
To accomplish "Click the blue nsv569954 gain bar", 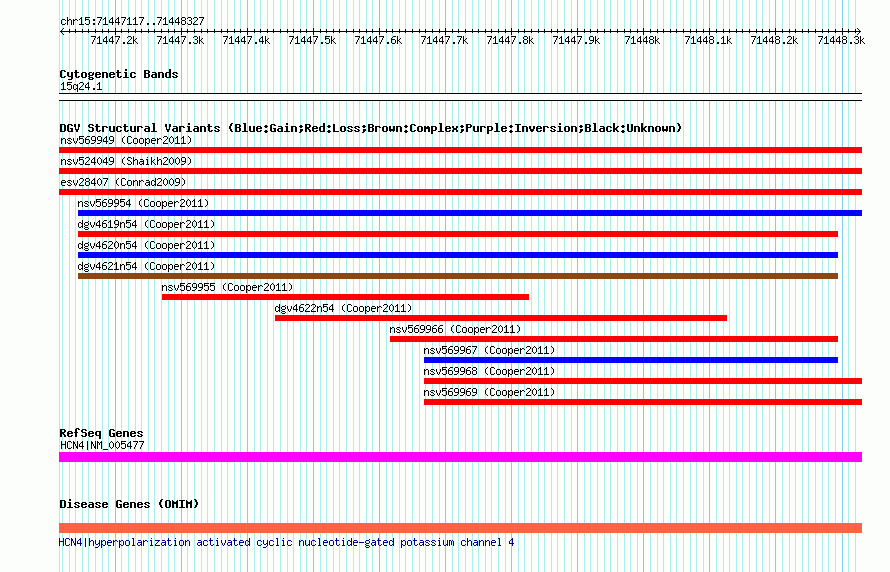I will click(x=470, y=213).
